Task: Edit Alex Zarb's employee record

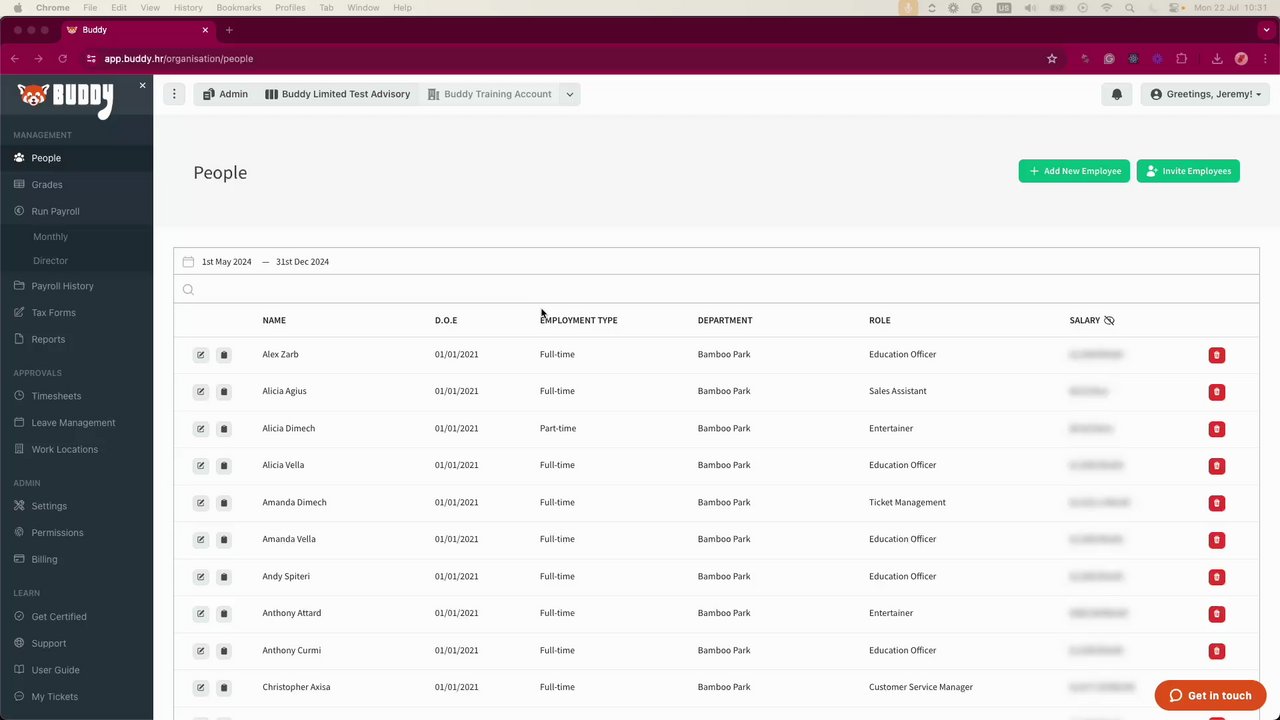Action: point(200,355)
